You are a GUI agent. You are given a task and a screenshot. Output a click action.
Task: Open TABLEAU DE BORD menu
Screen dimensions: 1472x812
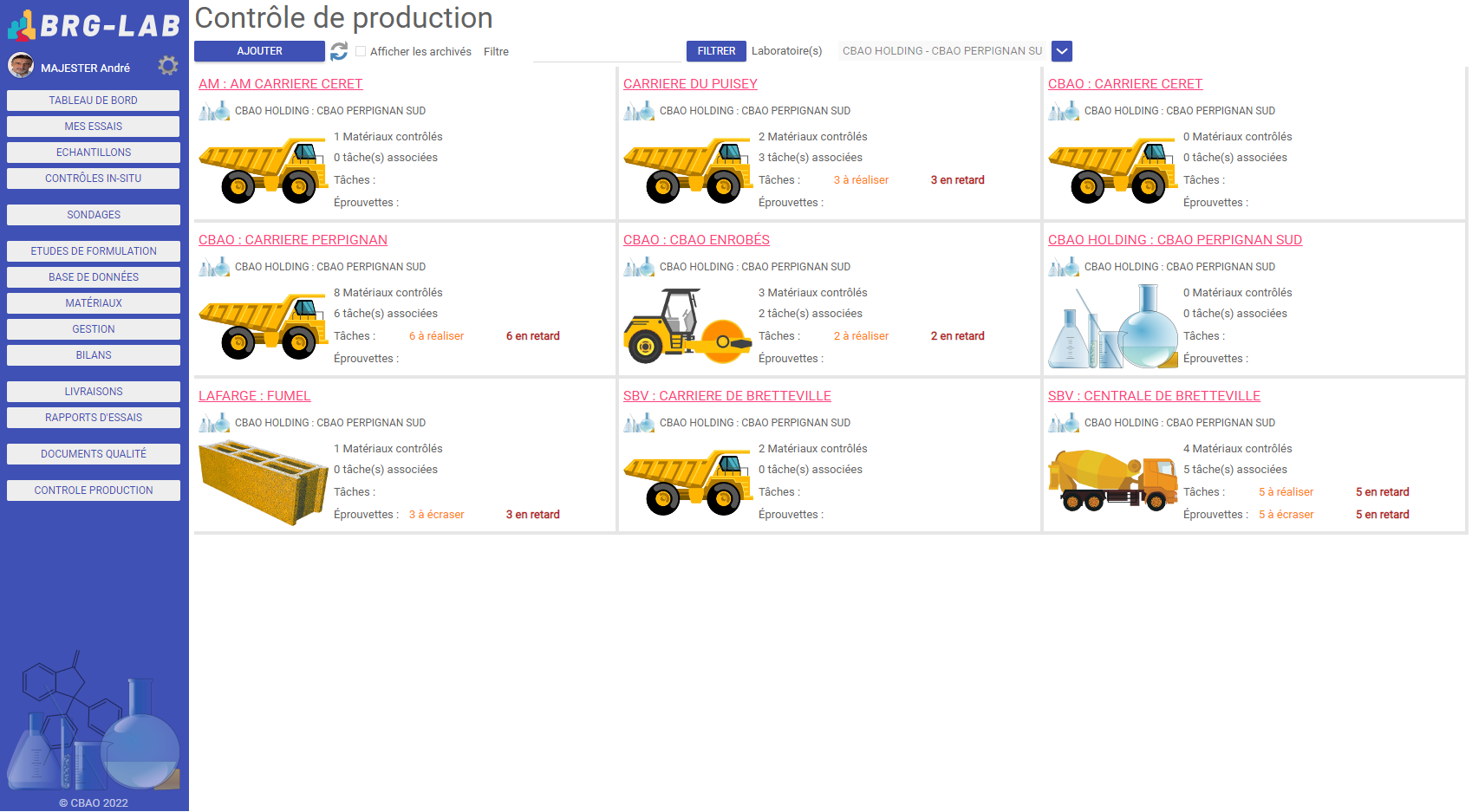click(x=94, y=101)
